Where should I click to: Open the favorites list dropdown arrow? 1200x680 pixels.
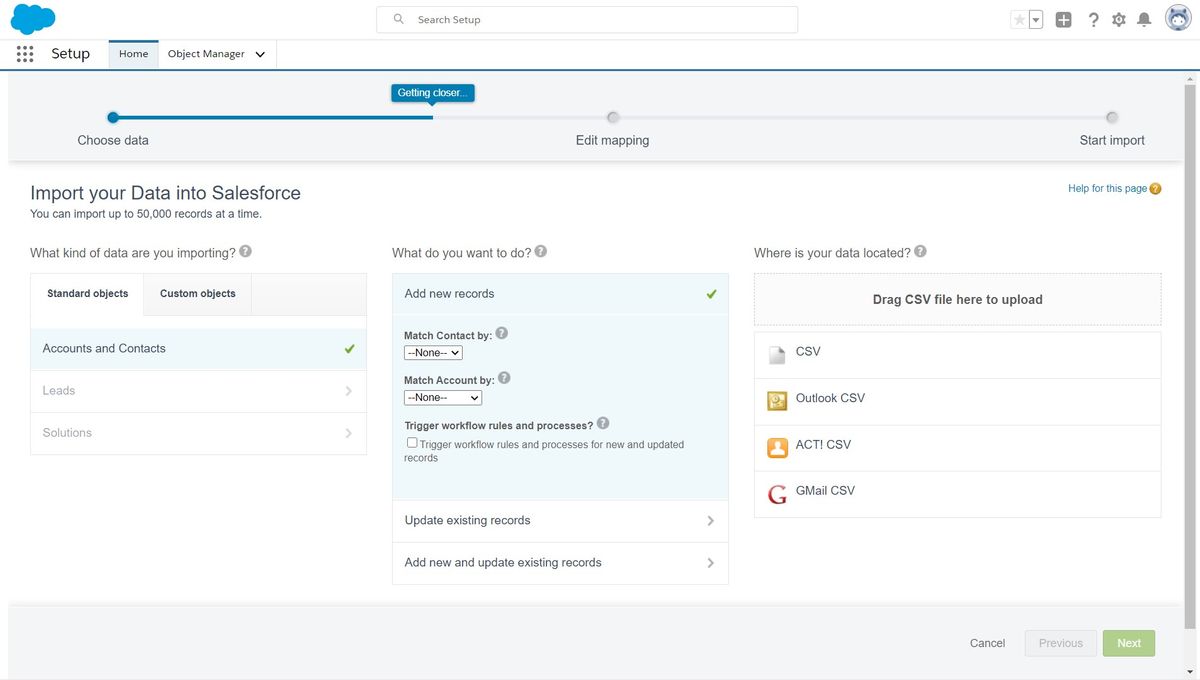coord(1036,20)
